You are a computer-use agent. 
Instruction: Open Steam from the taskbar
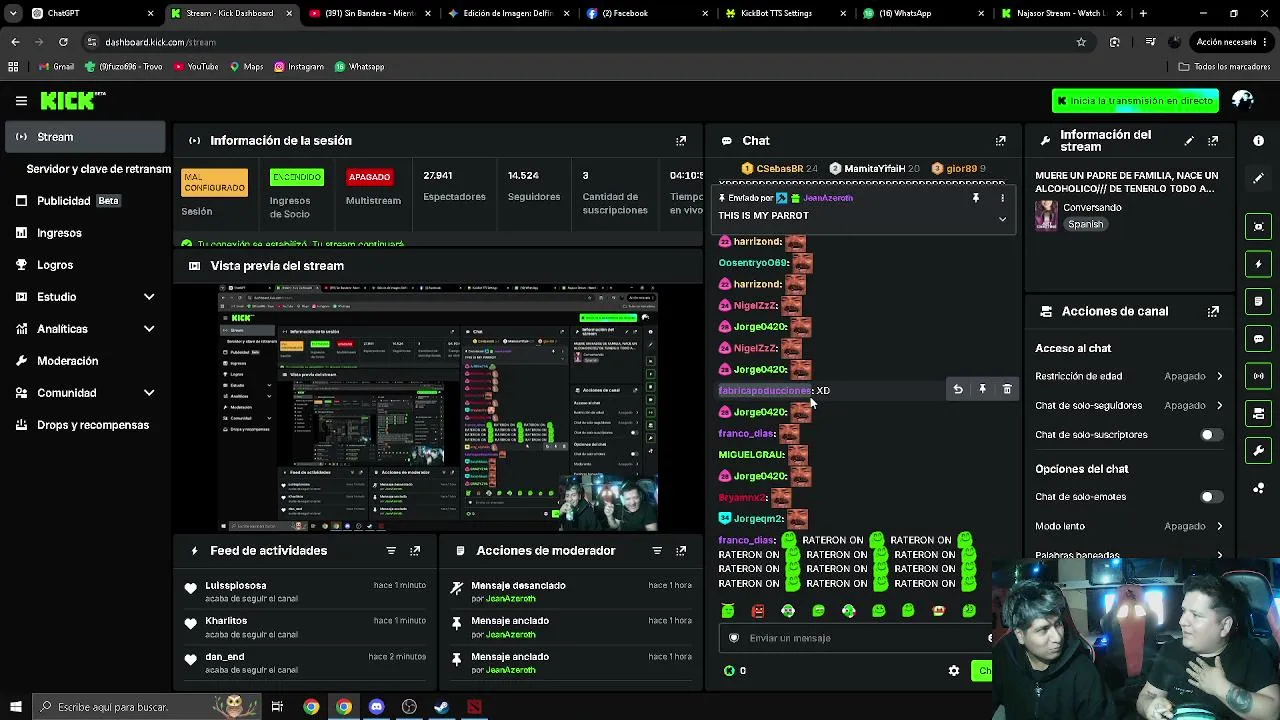tap(441, 707)
